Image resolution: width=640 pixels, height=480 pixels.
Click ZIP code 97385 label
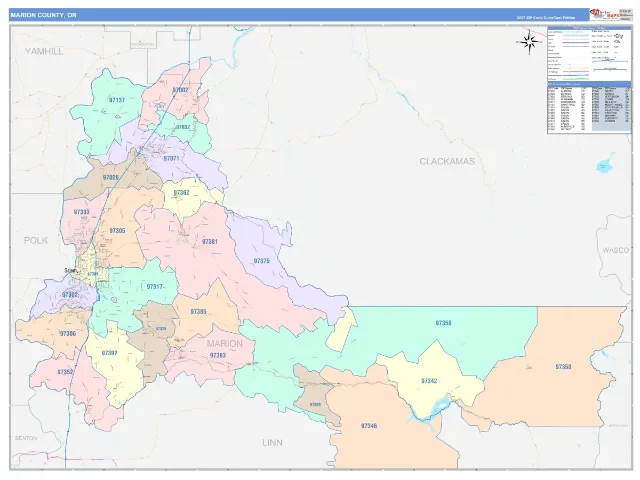[x=198, y=311]
